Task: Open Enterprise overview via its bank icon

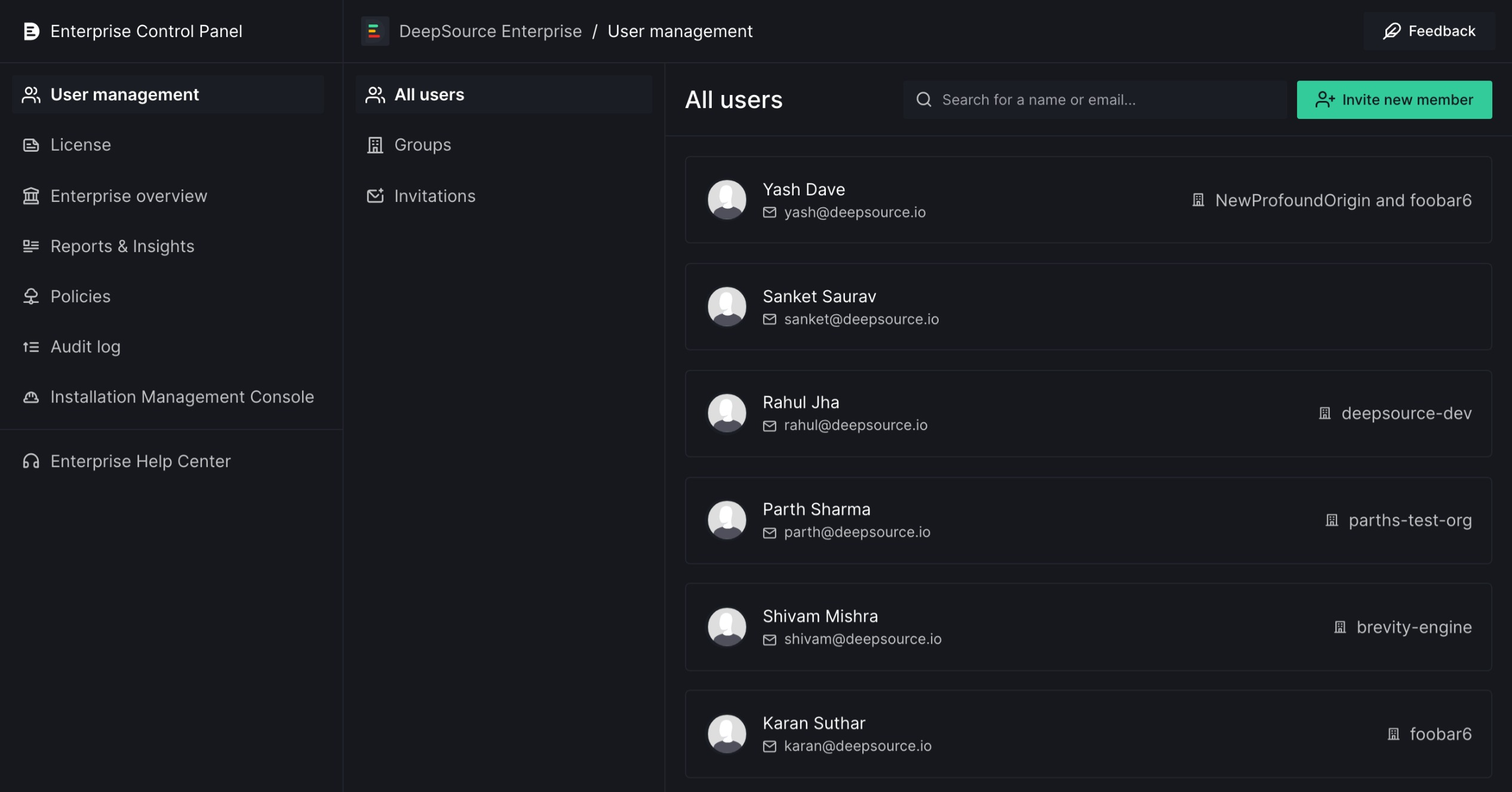Action: (x=30, y=195)
